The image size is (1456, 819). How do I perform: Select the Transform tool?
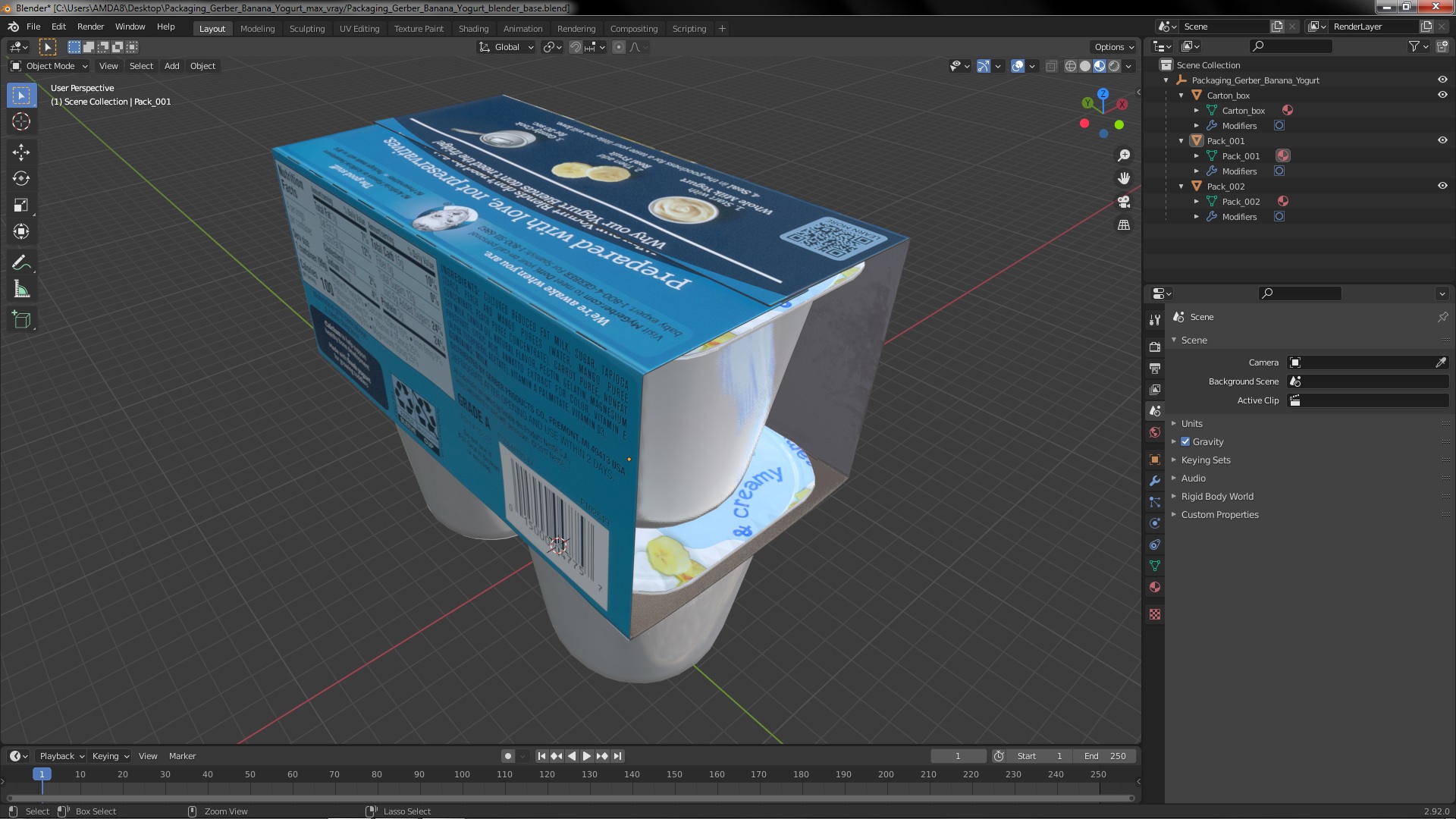coord(21,231)
